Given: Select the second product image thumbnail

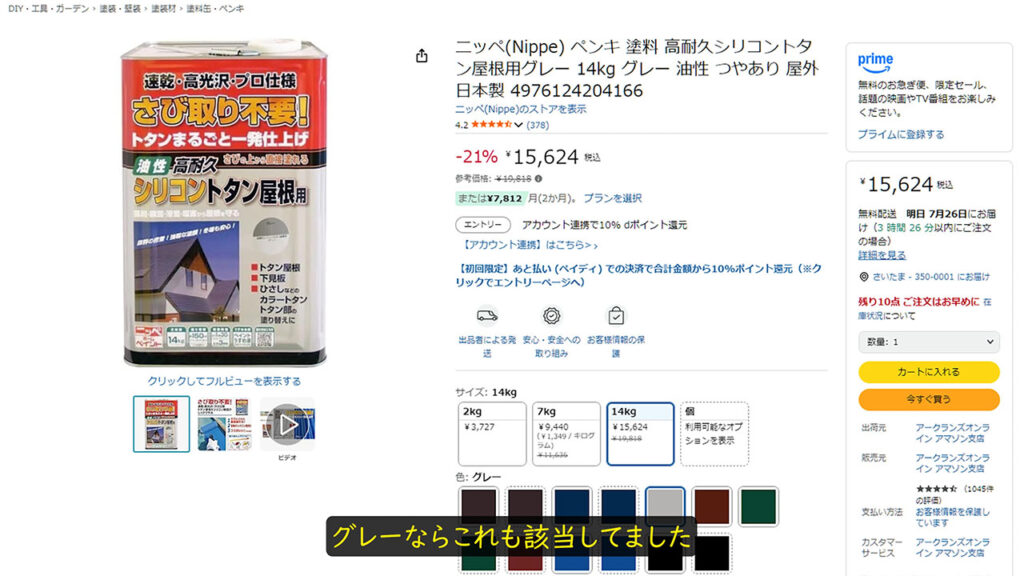Looking at the screenshot, I should tap(224, 424).
